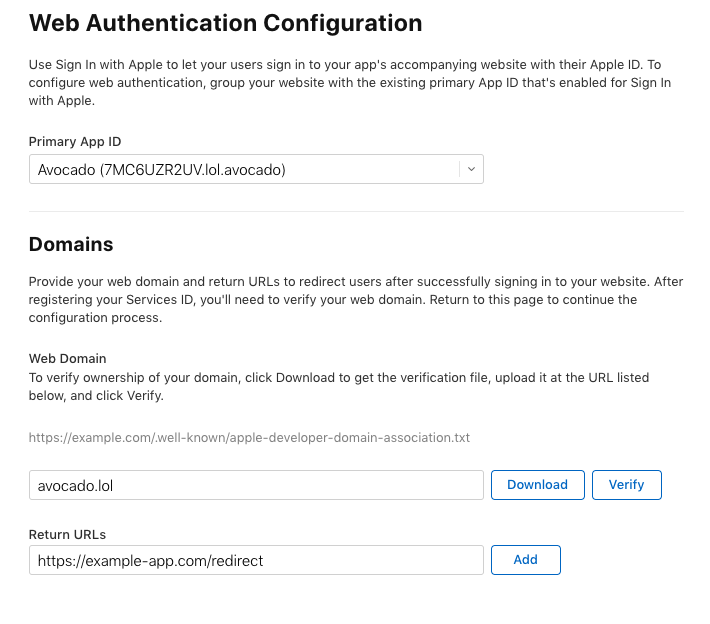
Task: Click the Web Domain label
Action: click(67, 358)
